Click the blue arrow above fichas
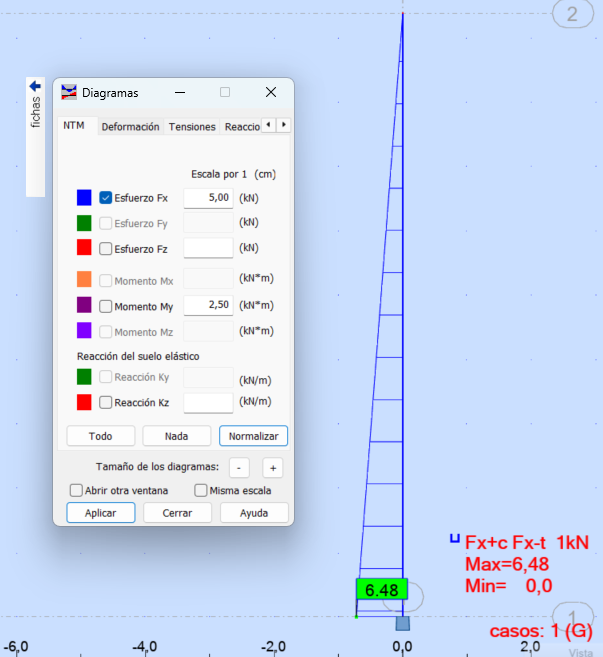Image resolution: width=603 pixels, height=657 pixels. pyautogui.click(x=35, y=86)
